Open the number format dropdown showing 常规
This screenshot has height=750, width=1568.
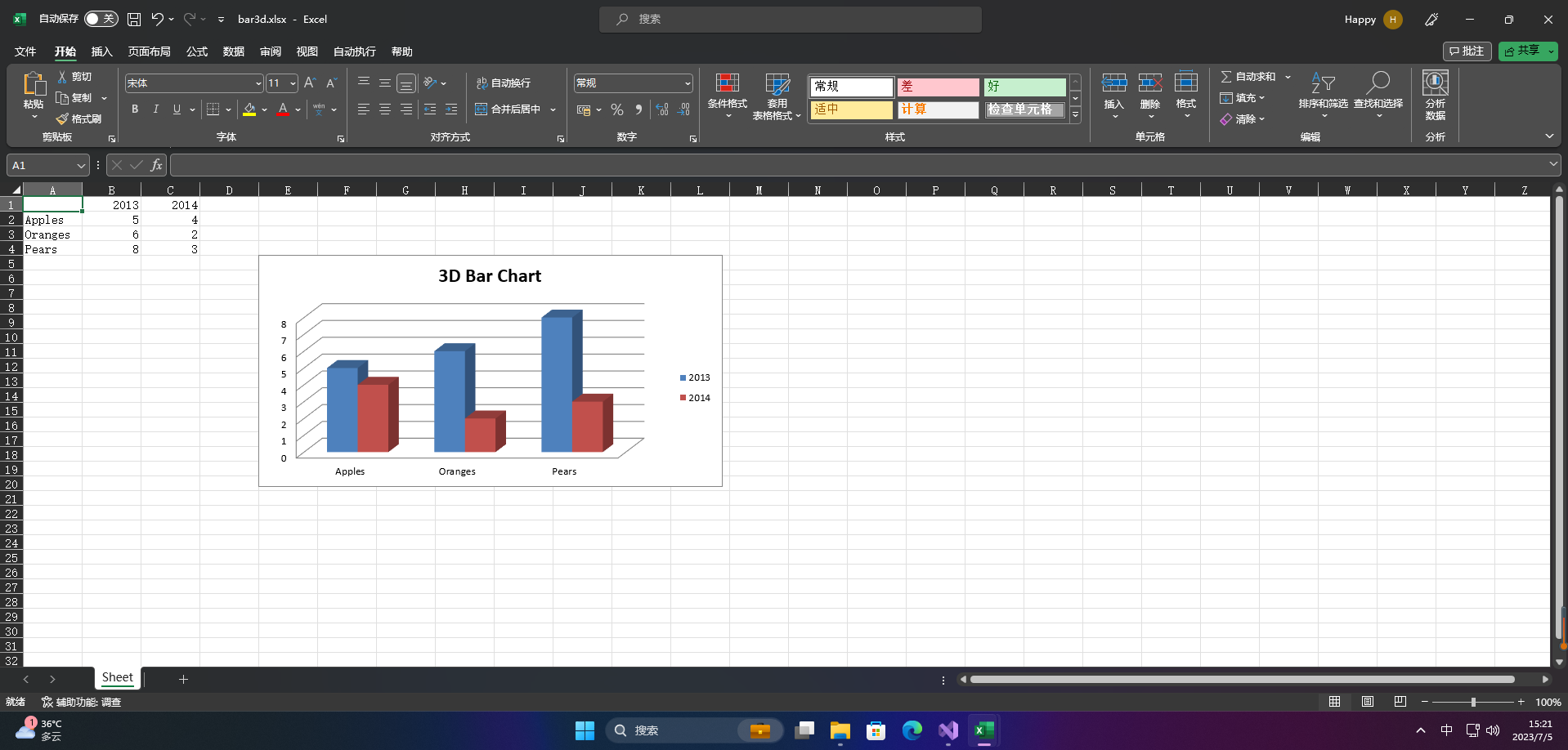688,83
